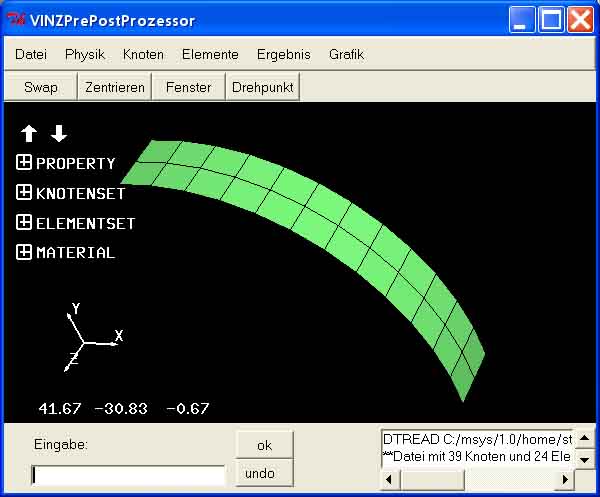This screenshot has height=497, width=600.
Task: Click the log scroll up arrow
Action: pyautogui.click(x=584, y=438)
